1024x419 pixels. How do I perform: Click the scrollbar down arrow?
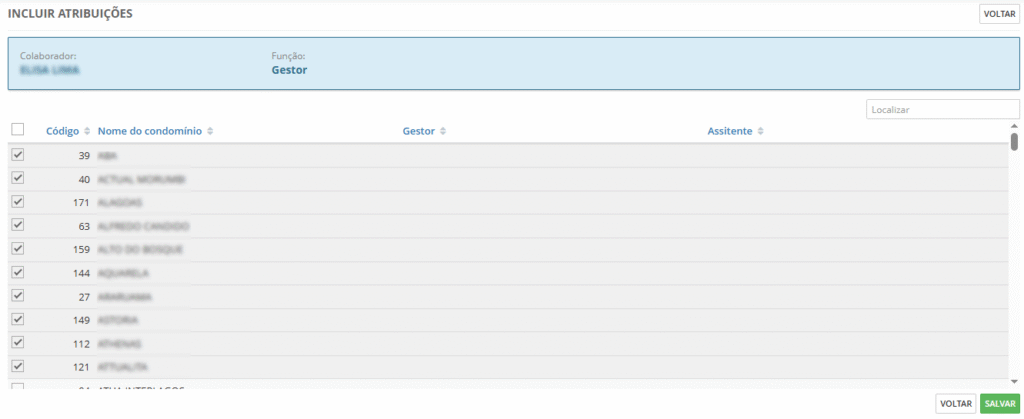1014,382
